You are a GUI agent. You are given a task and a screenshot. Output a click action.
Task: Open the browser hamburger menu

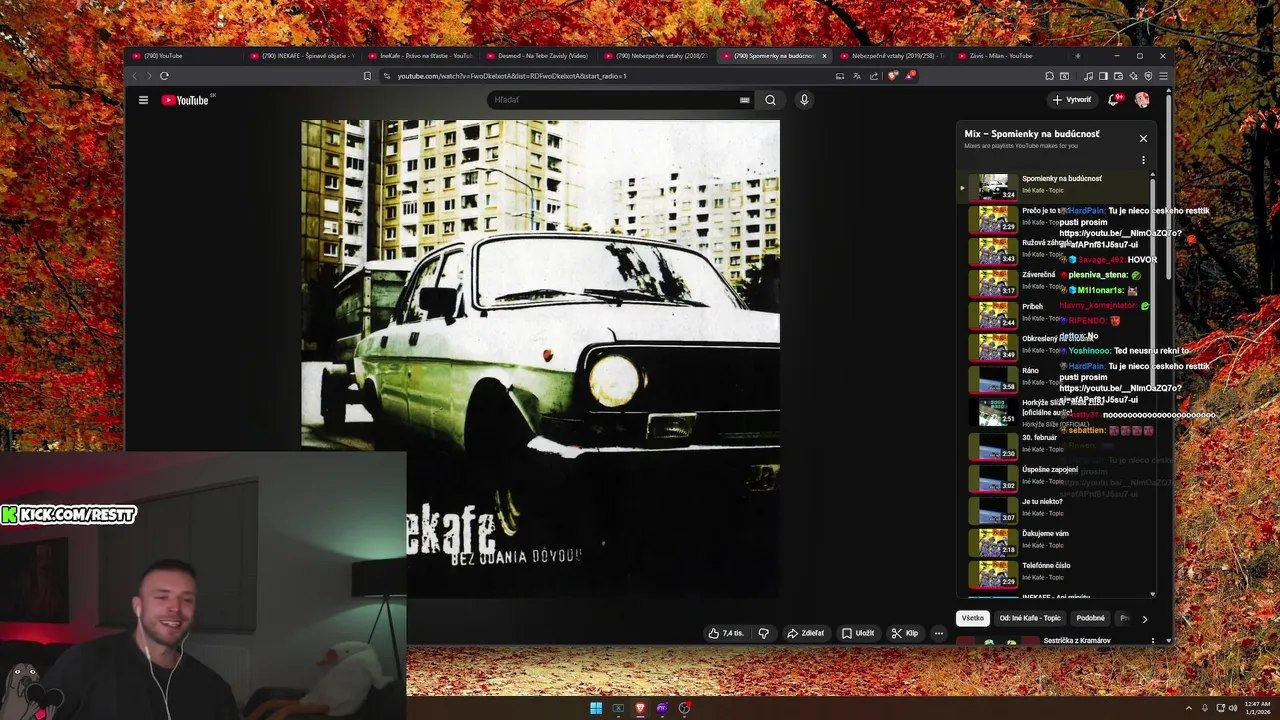1163,76
